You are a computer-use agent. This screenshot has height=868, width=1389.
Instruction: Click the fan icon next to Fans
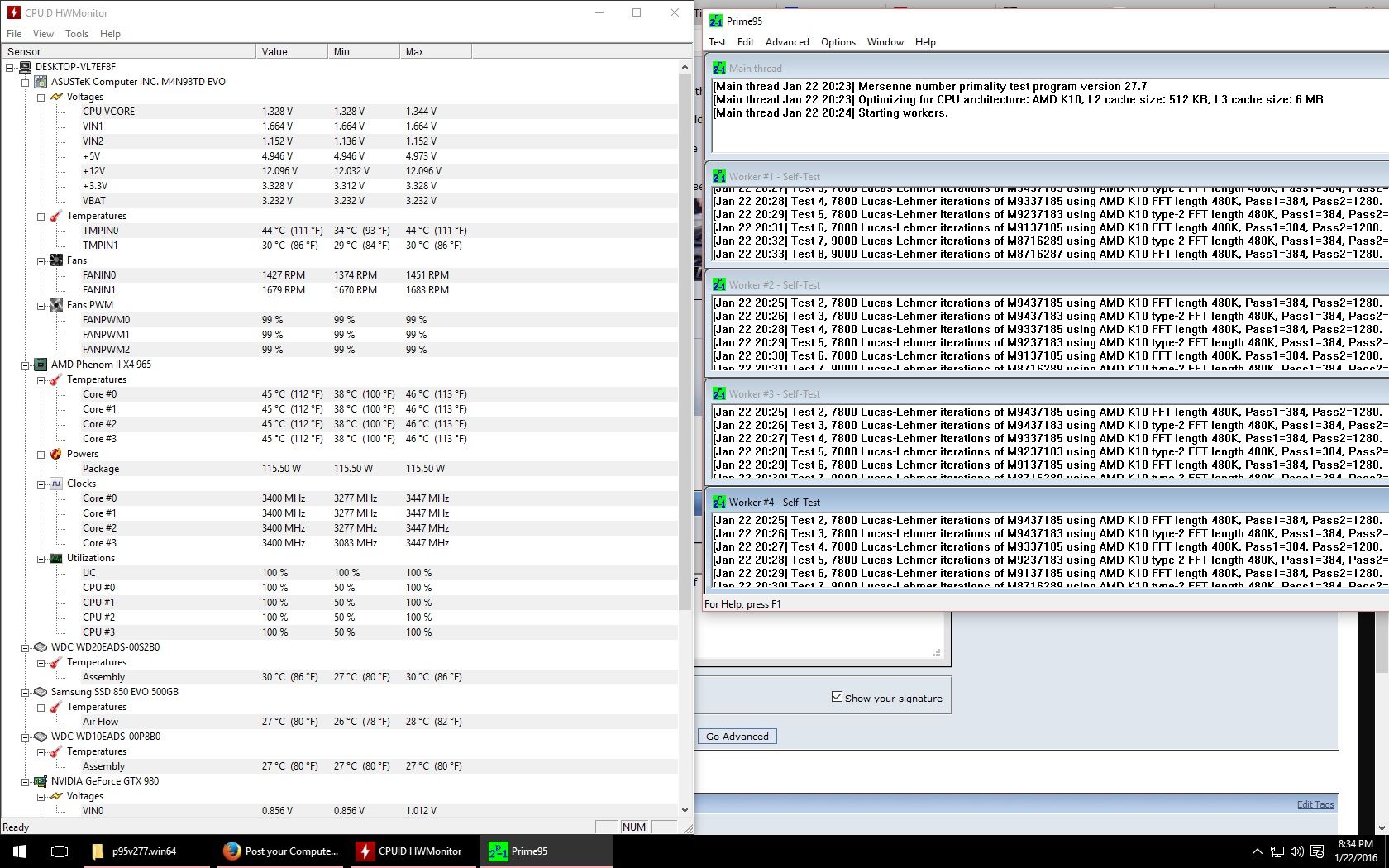coord(55,260)
